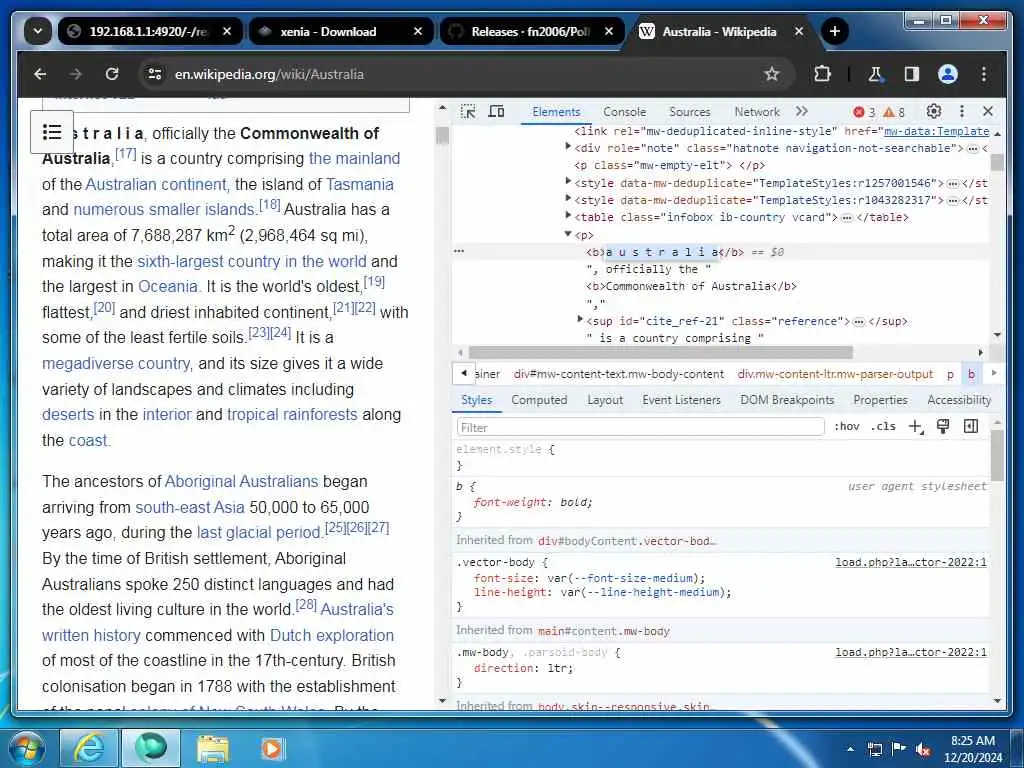Open the Chrome profile avatar
The width and height of the screenshot is (1024, 768).
pyautogui.click(x=948, y=74)
